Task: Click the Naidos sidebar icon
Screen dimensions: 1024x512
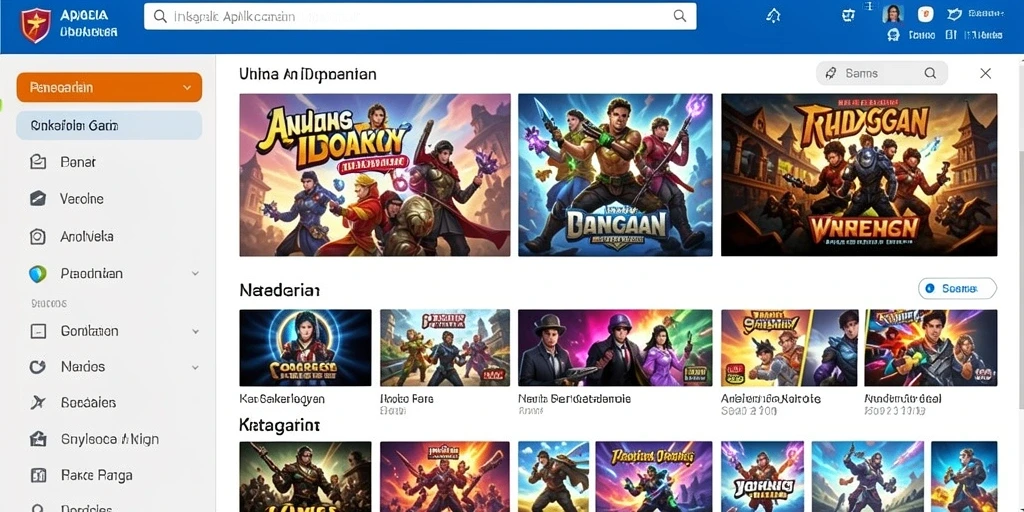Action: pyautogui.click(x=38, y=367)
